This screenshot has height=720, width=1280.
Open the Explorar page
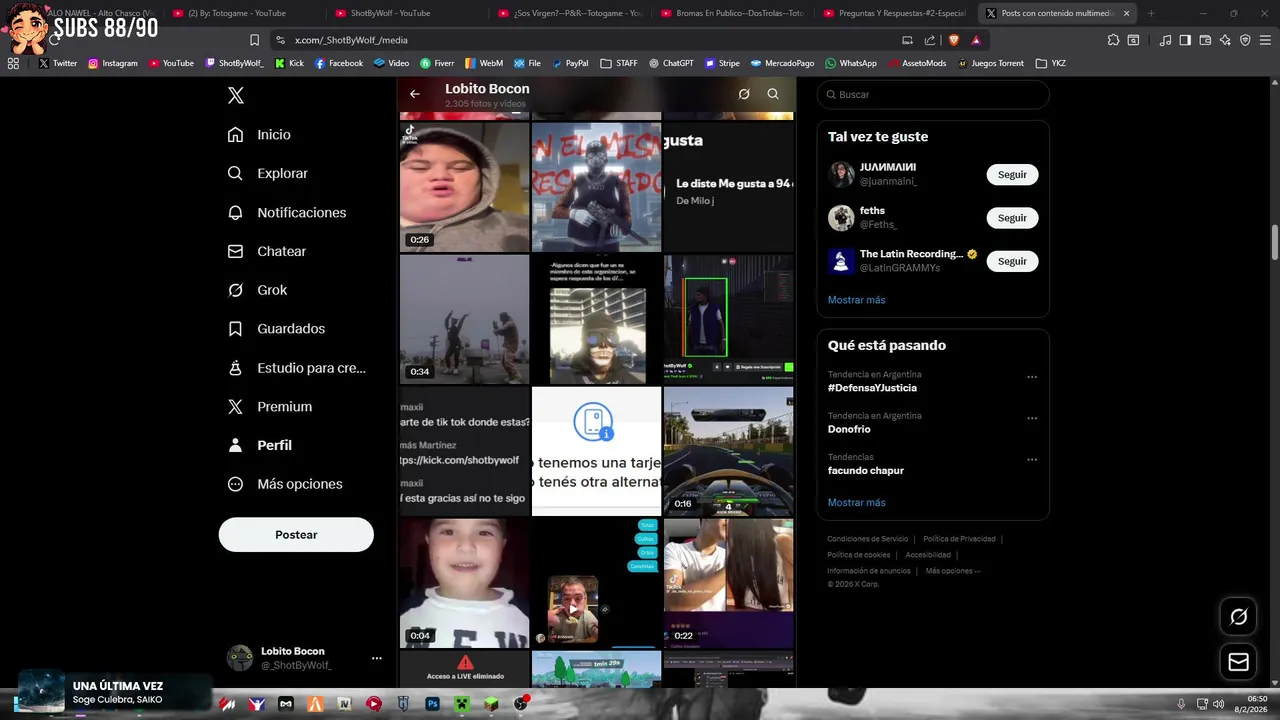[x=267, y=173]
